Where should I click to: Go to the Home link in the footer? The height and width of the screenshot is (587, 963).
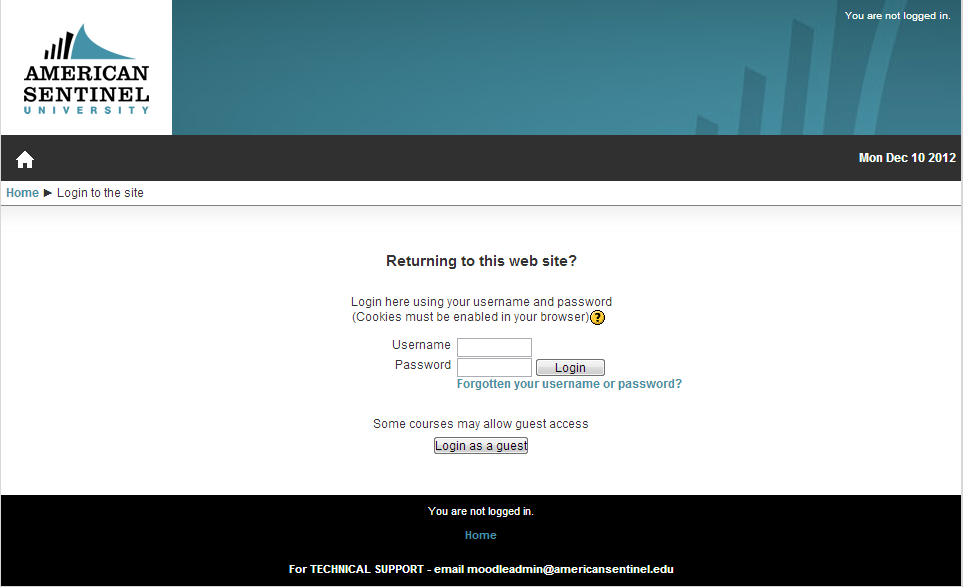[481, 535]
